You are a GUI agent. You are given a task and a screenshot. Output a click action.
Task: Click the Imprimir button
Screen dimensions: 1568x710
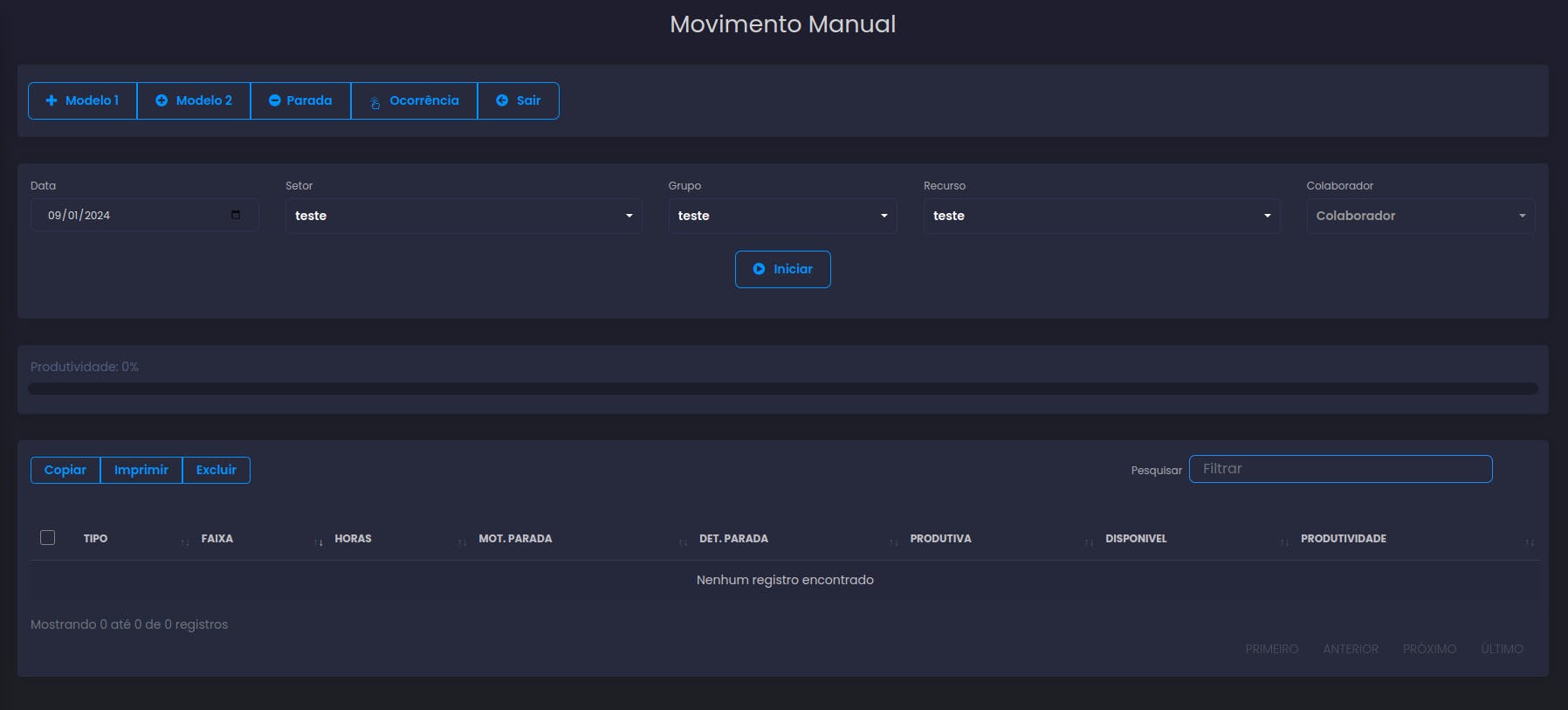tap(141, 470)
